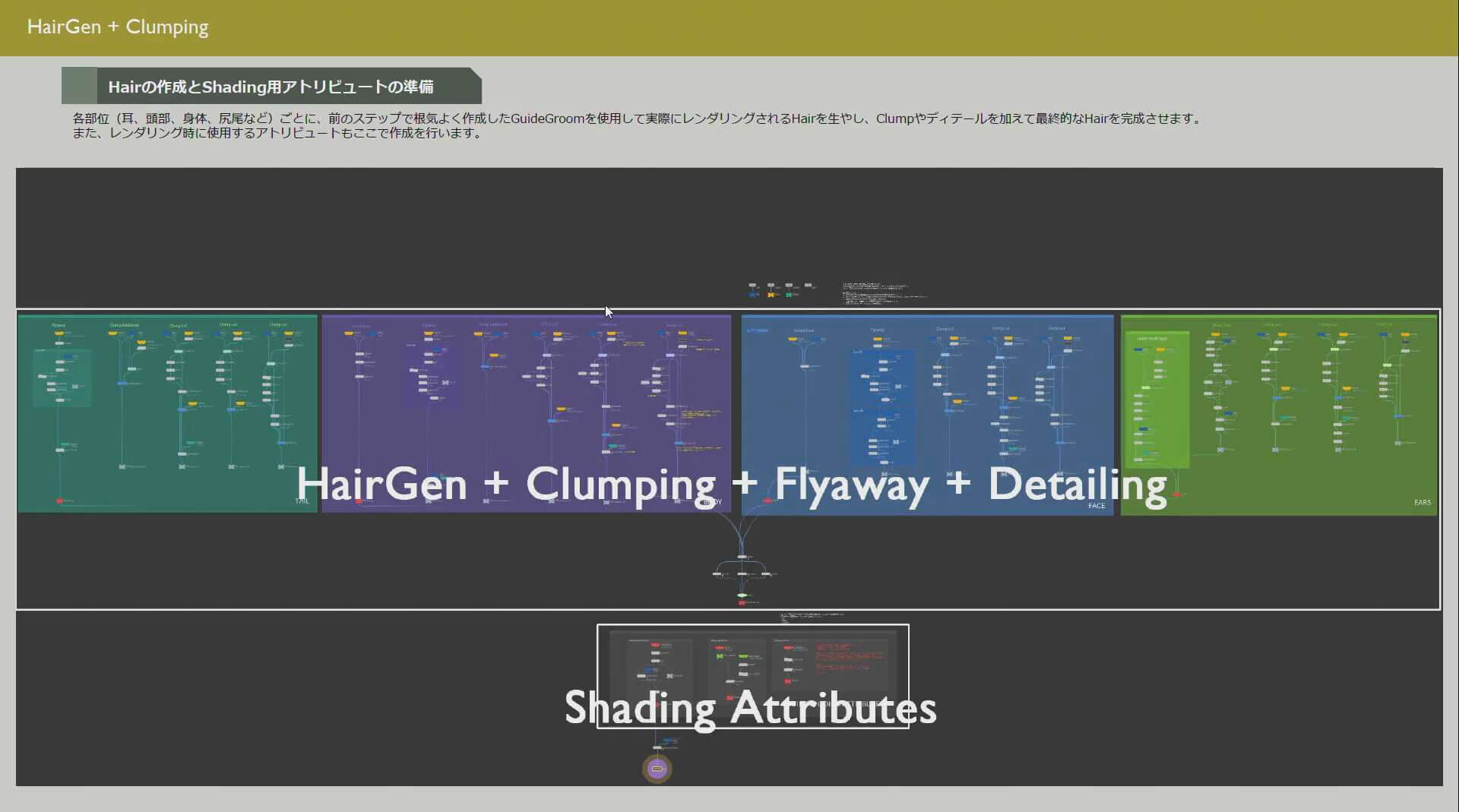Viewport: 1459px width, 812px height.
Task: Click the HairGen + Clumping slide title
Action: [118, 27]
